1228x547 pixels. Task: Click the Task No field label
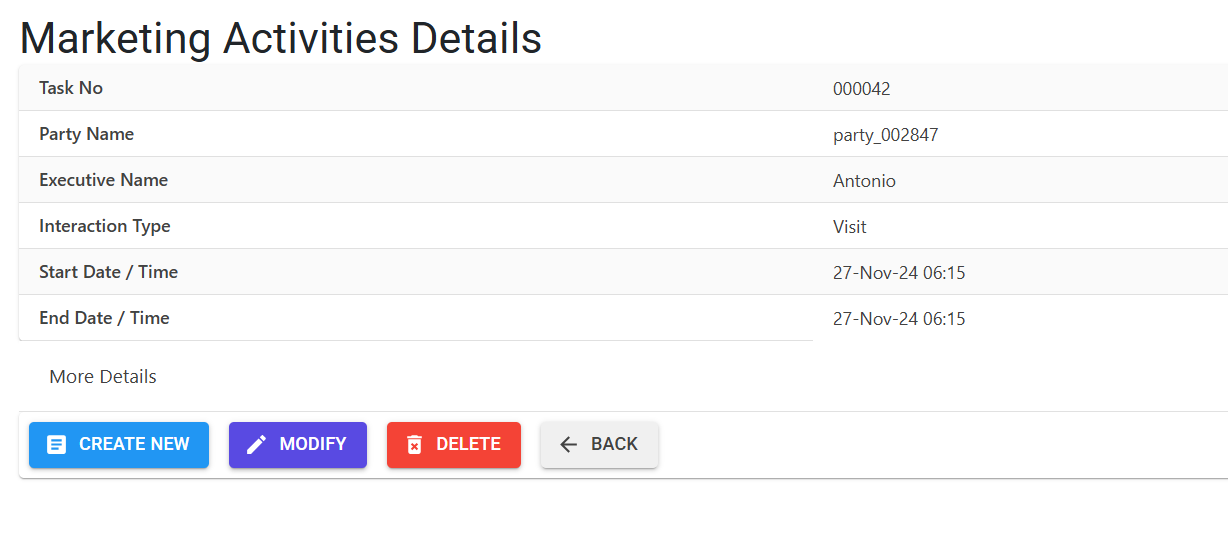(71, 88)
